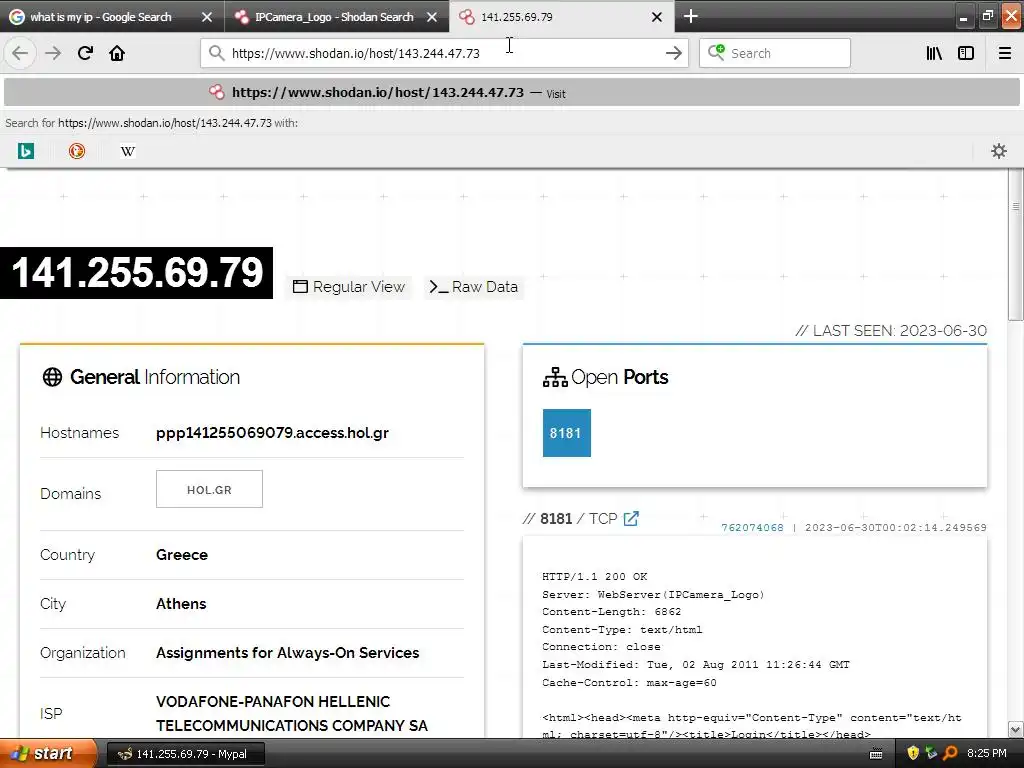Select open port 8181 box
1024x768 pixels.
[x=566, y=433]
